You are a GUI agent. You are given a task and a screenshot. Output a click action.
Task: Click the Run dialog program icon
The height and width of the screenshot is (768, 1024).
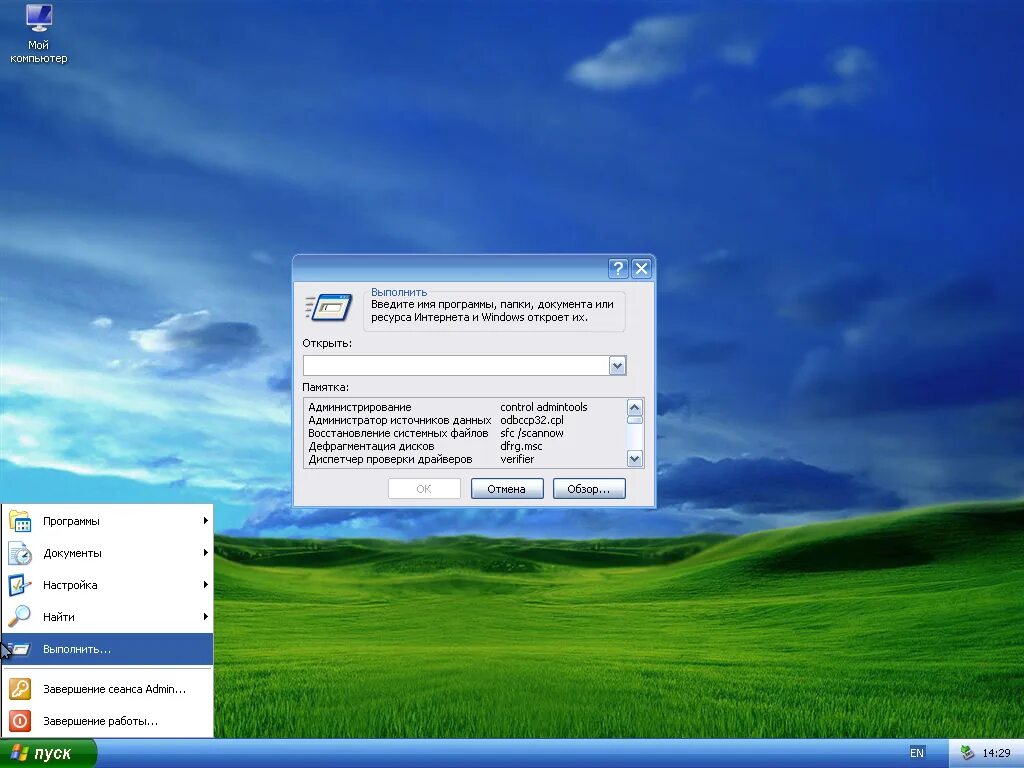pyautogui.click(x=328, y=307)
